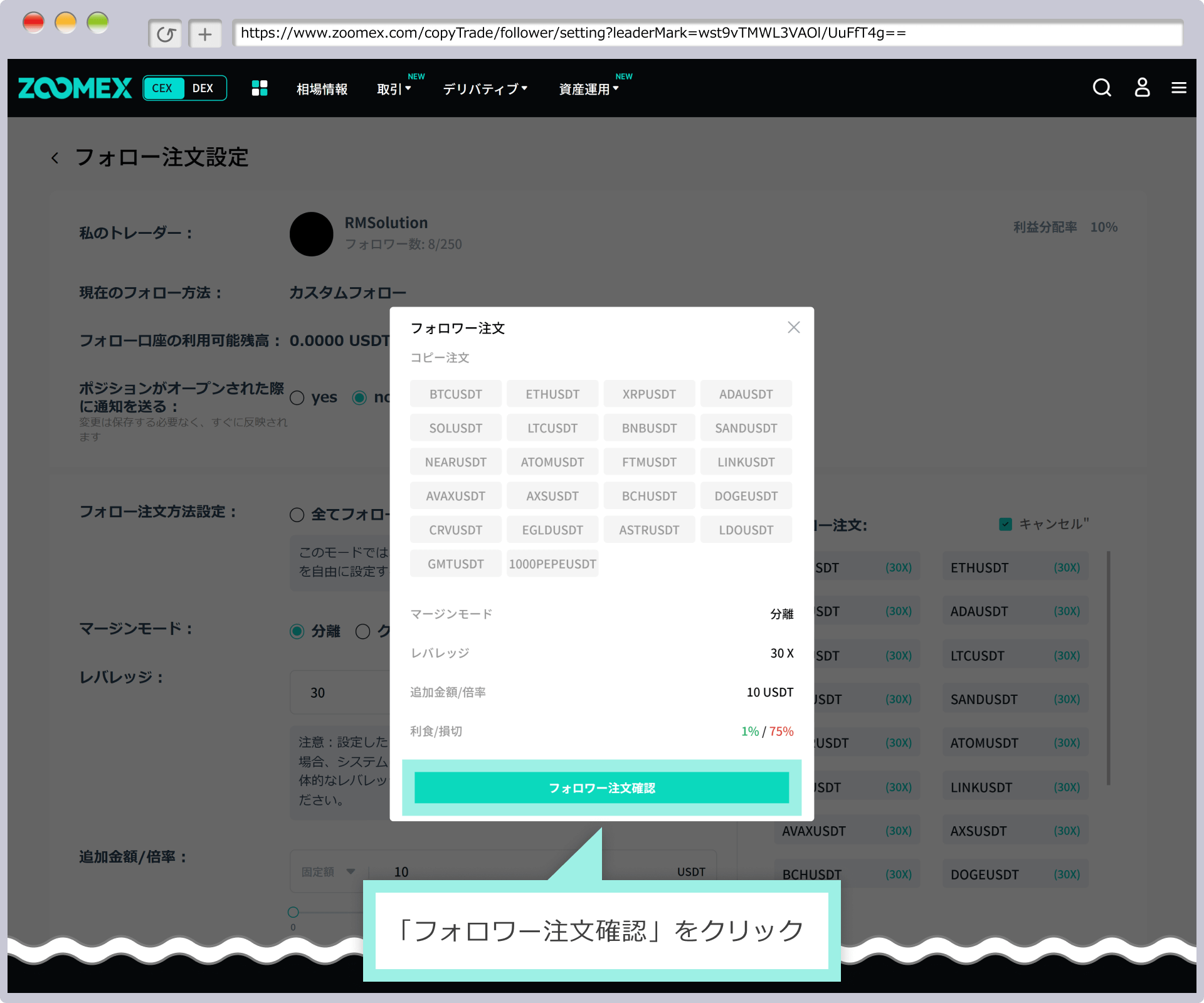Select AXSUSDT (30X) in background list

pos(1015,831)
